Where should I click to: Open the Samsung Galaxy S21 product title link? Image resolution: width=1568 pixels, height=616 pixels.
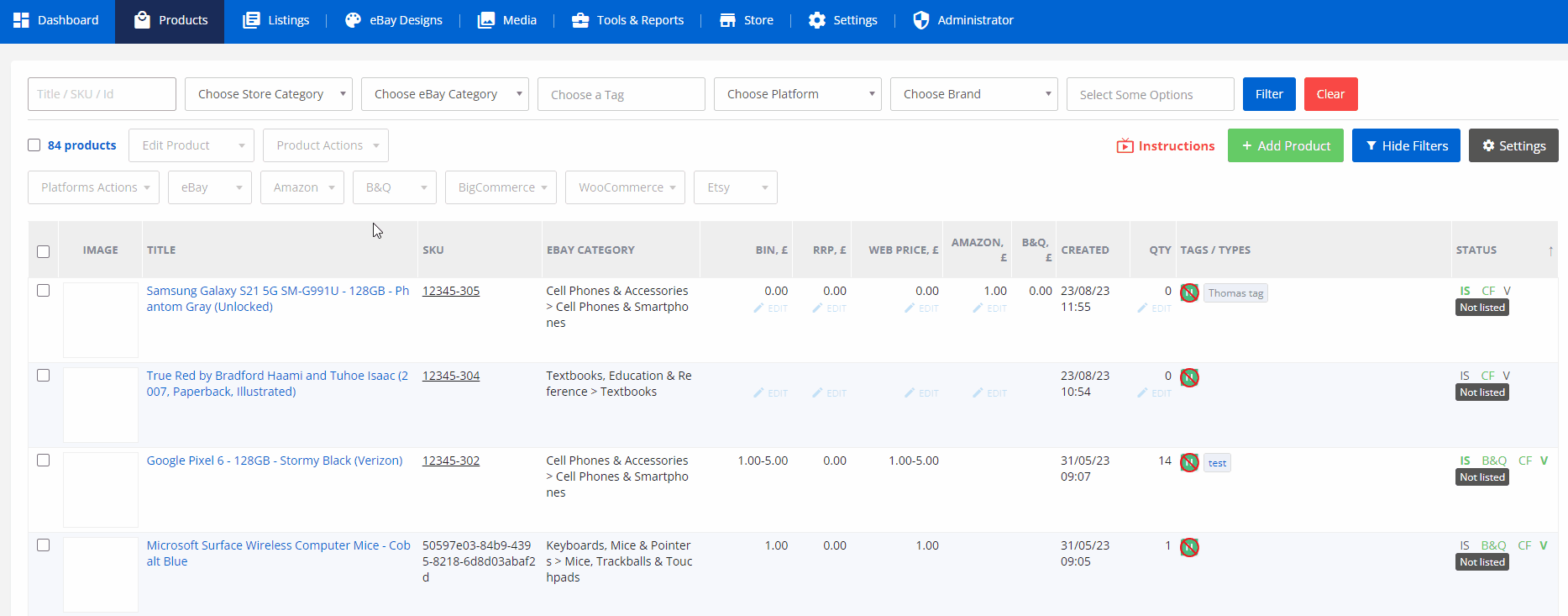click(x=278, y=298)
